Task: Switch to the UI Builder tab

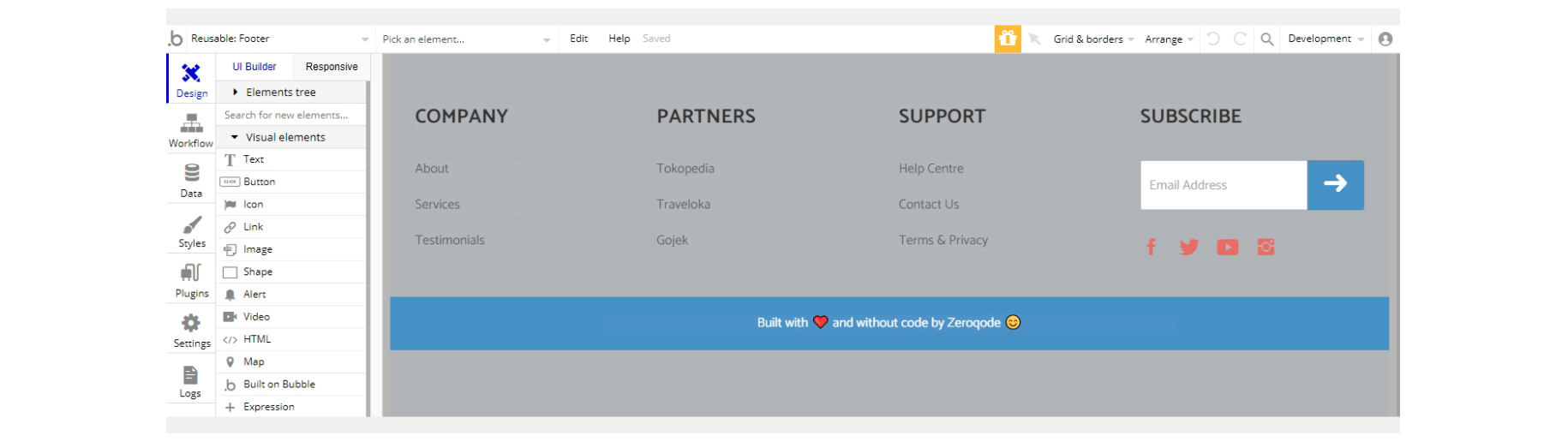Action: tap(254, 67)
